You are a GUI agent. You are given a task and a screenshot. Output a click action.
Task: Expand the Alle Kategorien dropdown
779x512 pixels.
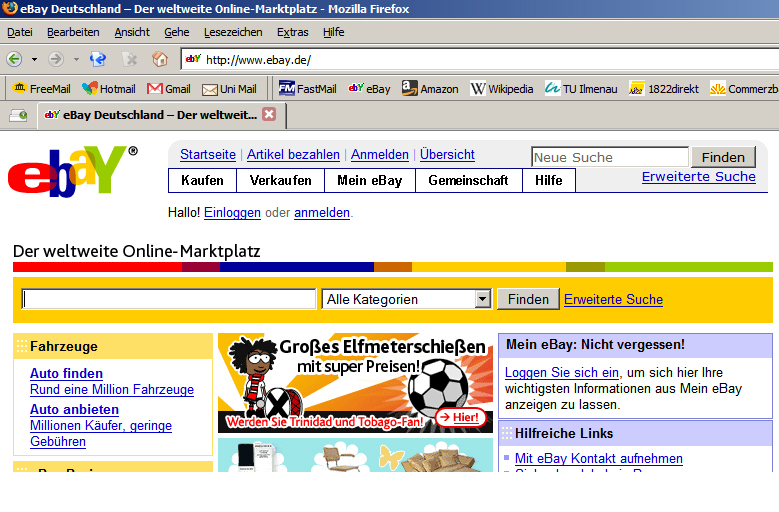point(483,299)
